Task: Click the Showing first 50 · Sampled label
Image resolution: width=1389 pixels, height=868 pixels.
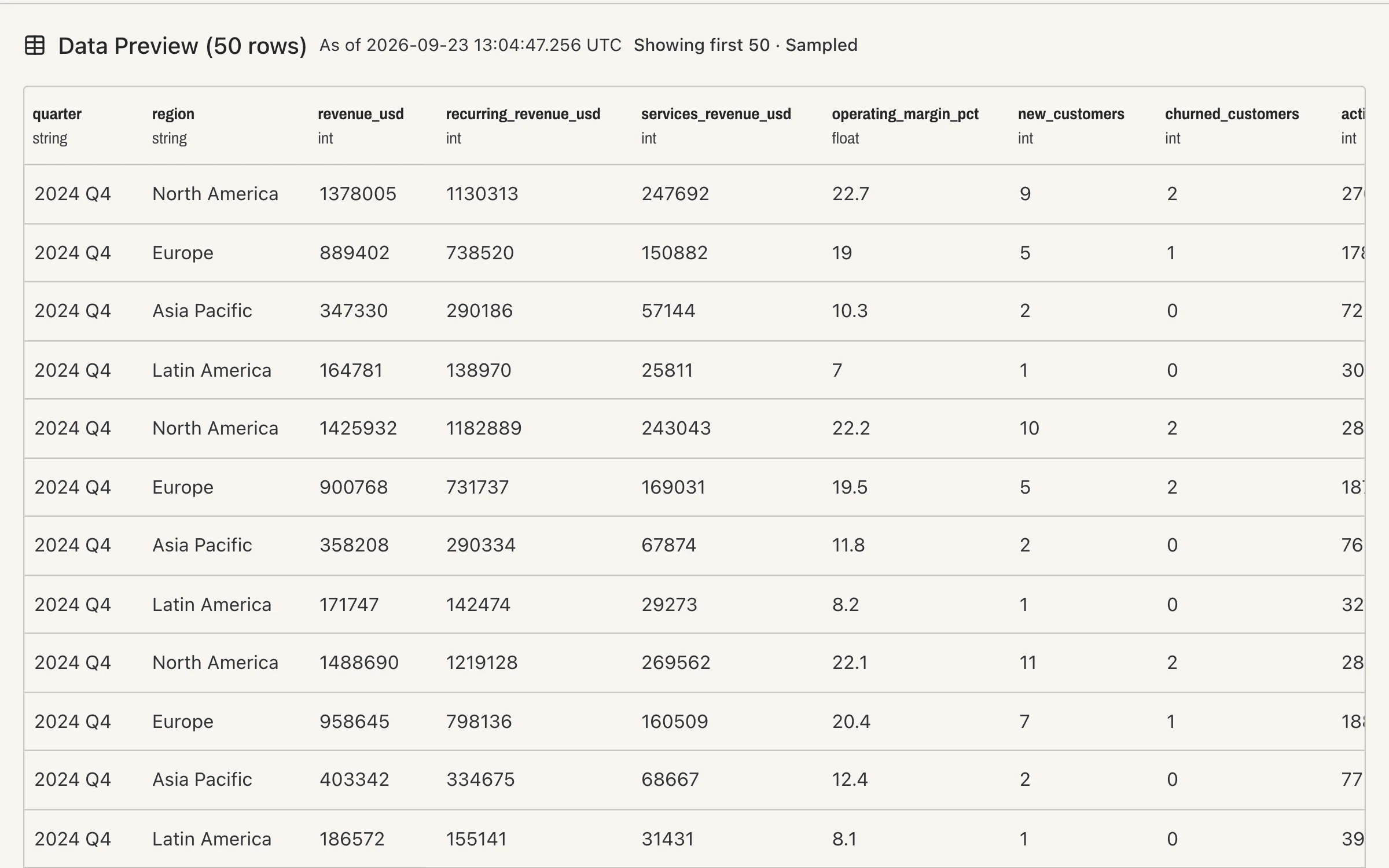Action: [x=745, y=45]
